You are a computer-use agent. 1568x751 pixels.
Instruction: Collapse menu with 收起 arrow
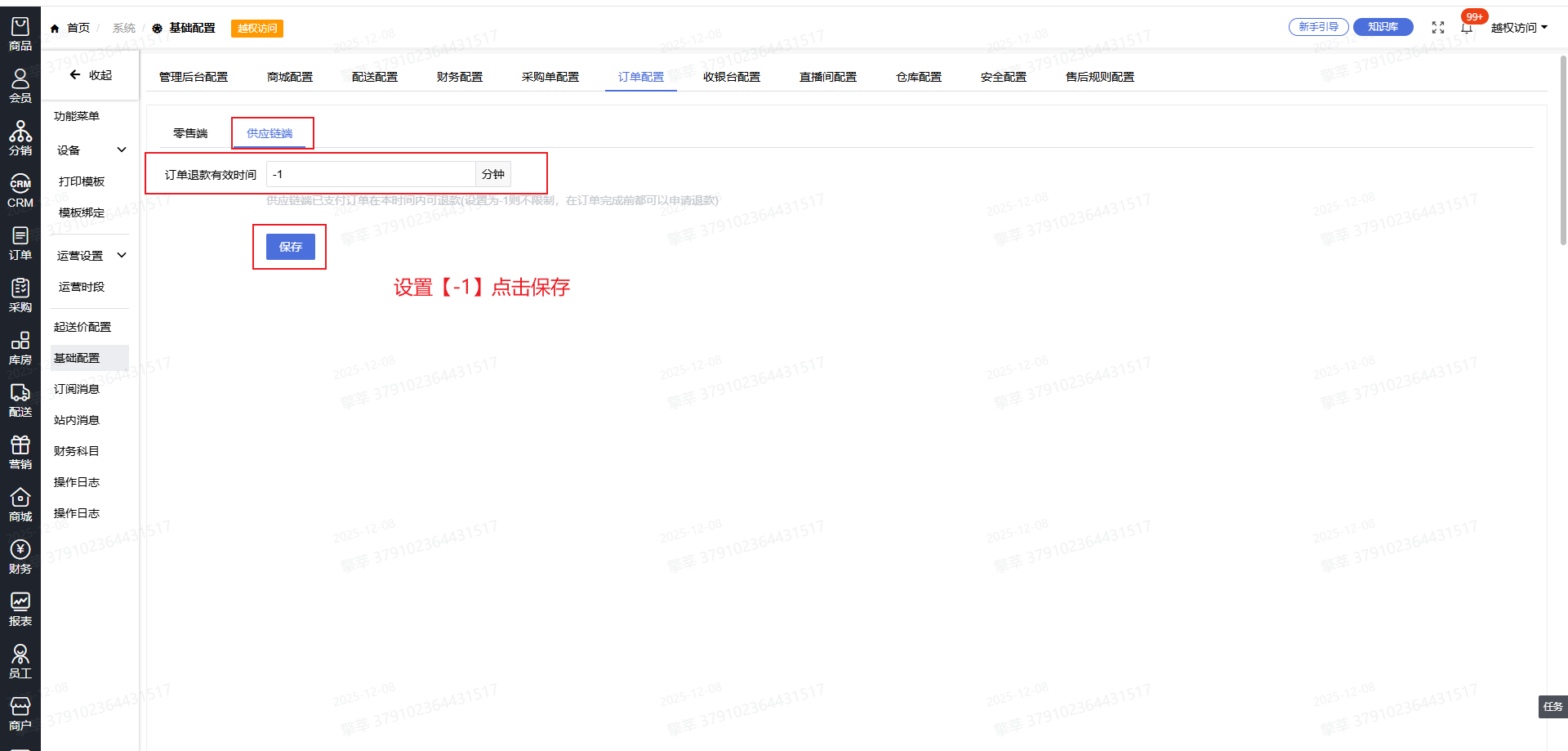click(x=90, y=75)
